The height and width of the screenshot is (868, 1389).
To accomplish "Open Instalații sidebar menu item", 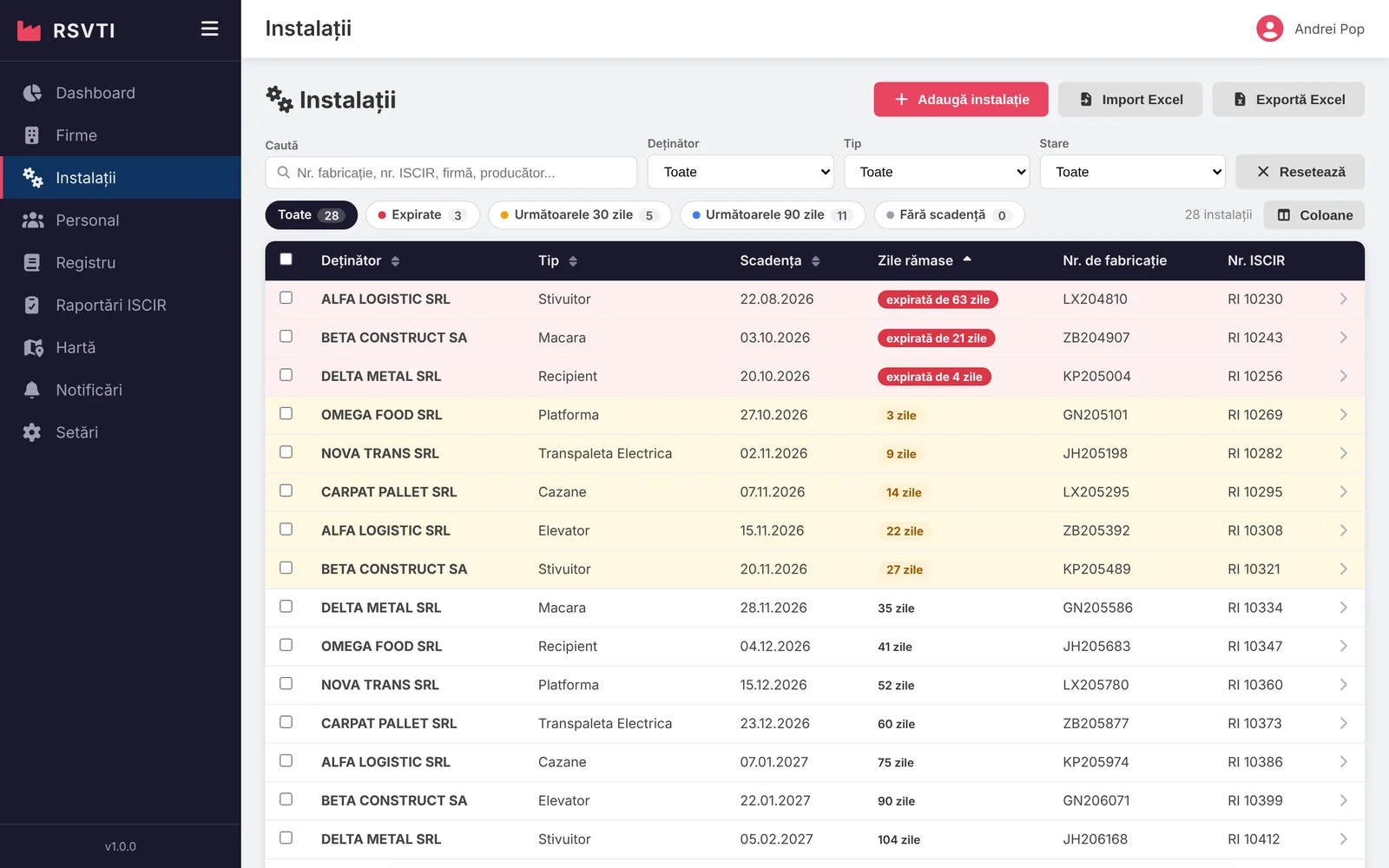I will 121,178.
